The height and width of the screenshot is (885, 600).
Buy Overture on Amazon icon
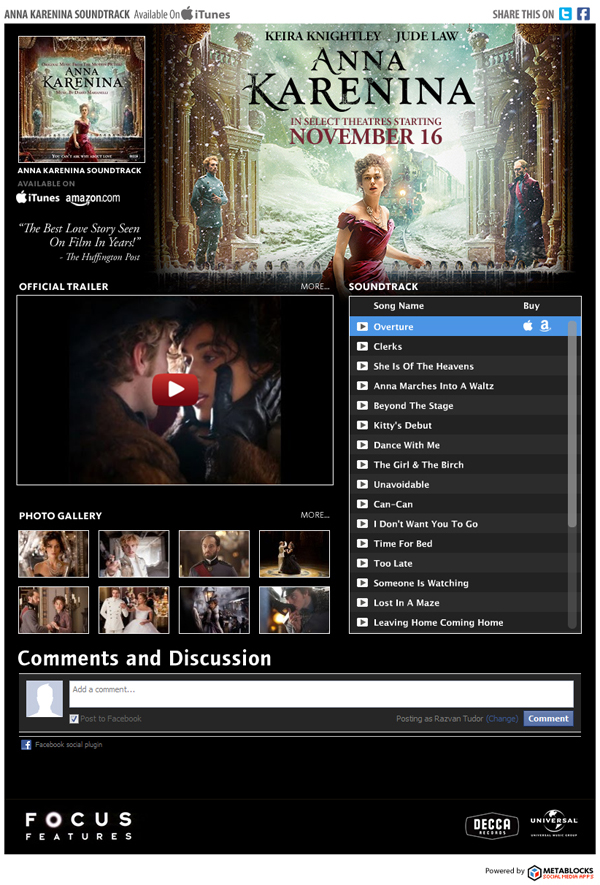click(545, 326)
